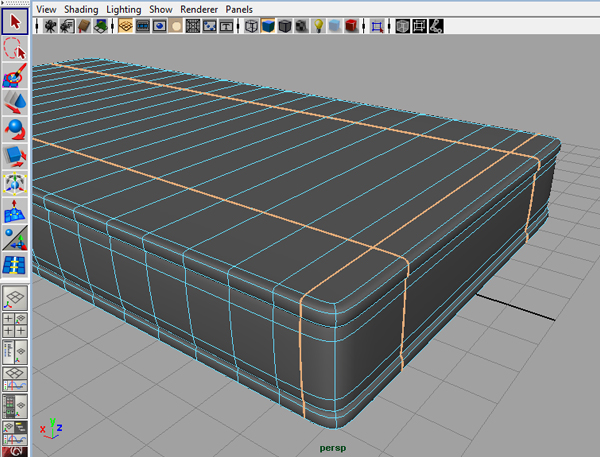Toggle the Field Chart display
600x457 pixels.
coord(193,26)
